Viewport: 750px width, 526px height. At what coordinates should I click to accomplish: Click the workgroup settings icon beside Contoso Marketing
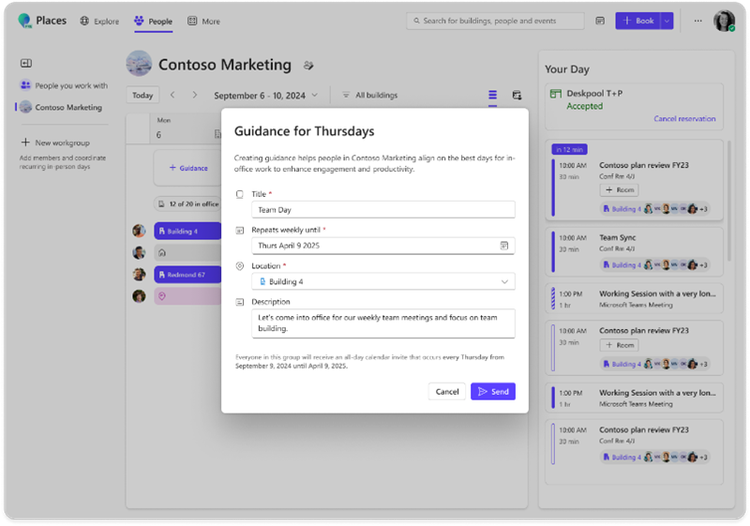click(x=309, y=65)
